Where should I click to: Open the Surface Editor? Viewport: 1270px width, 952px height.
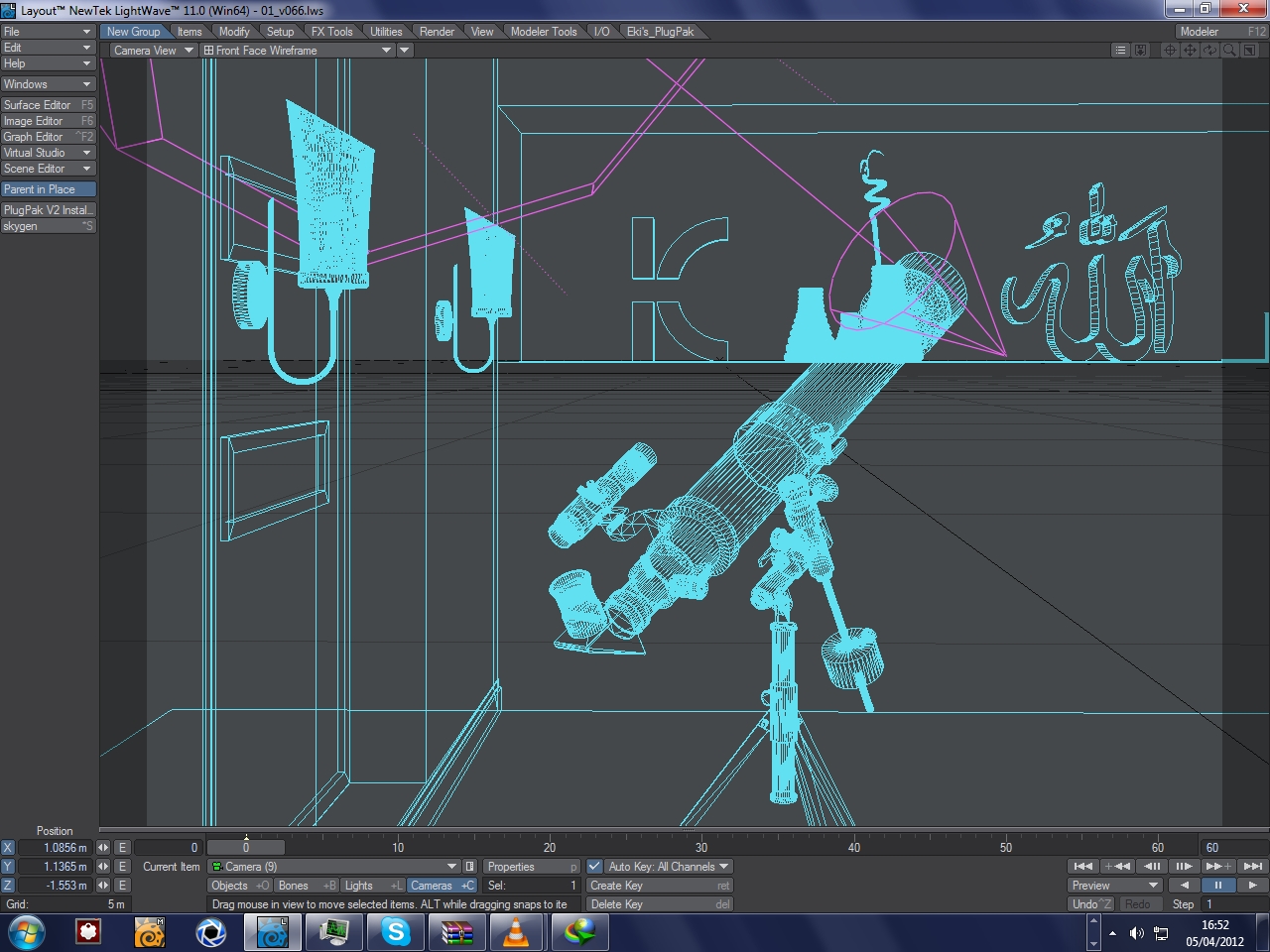[48, 105]
